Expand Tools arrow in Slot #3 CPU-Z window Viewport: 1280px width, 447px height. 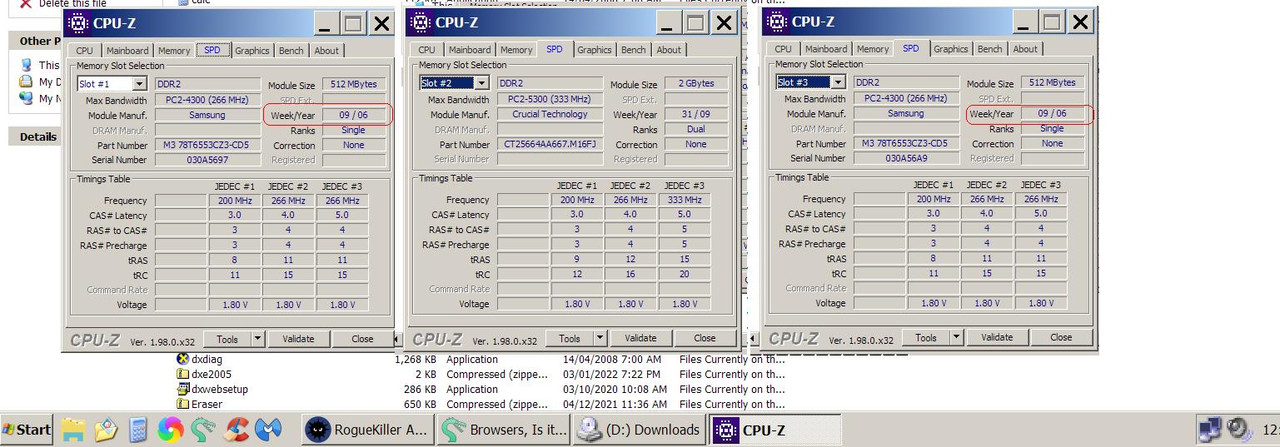pos(958,337)
